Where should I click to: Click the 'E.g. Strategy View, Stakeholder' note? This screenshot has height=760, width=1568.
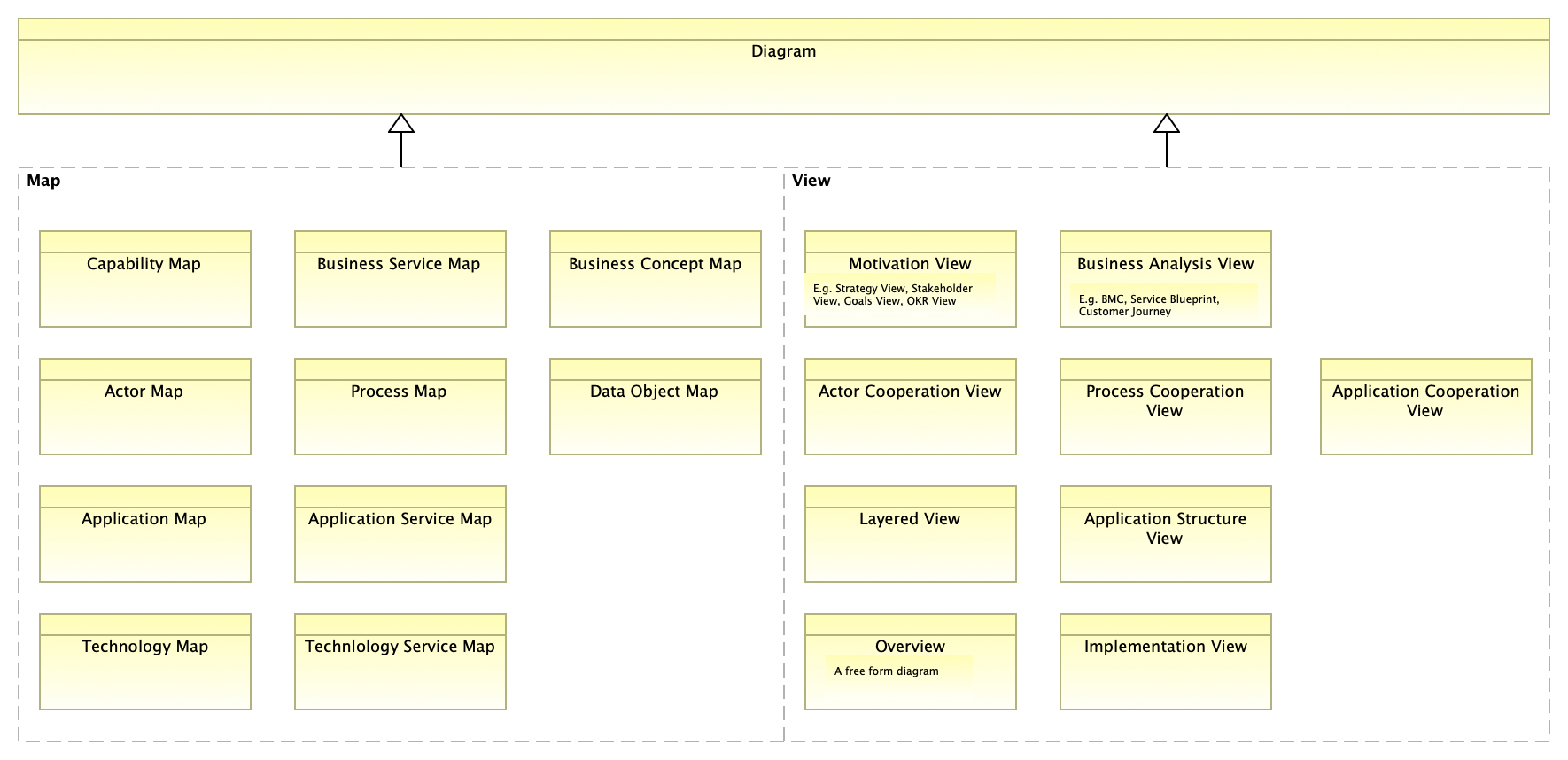point(900,294)
